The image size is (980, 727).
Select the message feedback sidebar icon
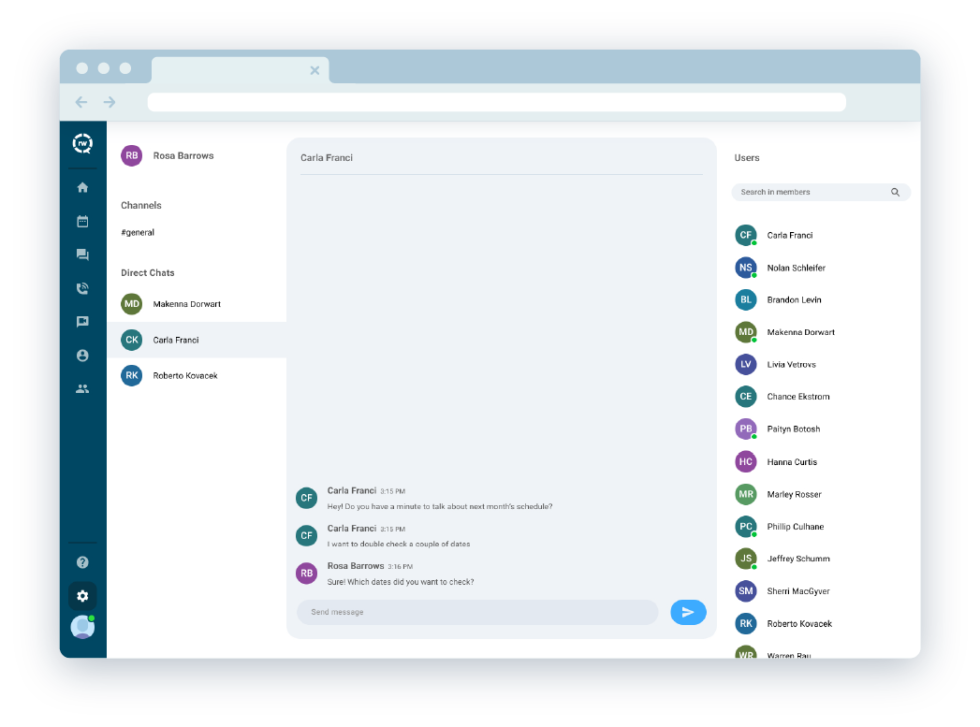pyautogui.click(x=83, y=321)
